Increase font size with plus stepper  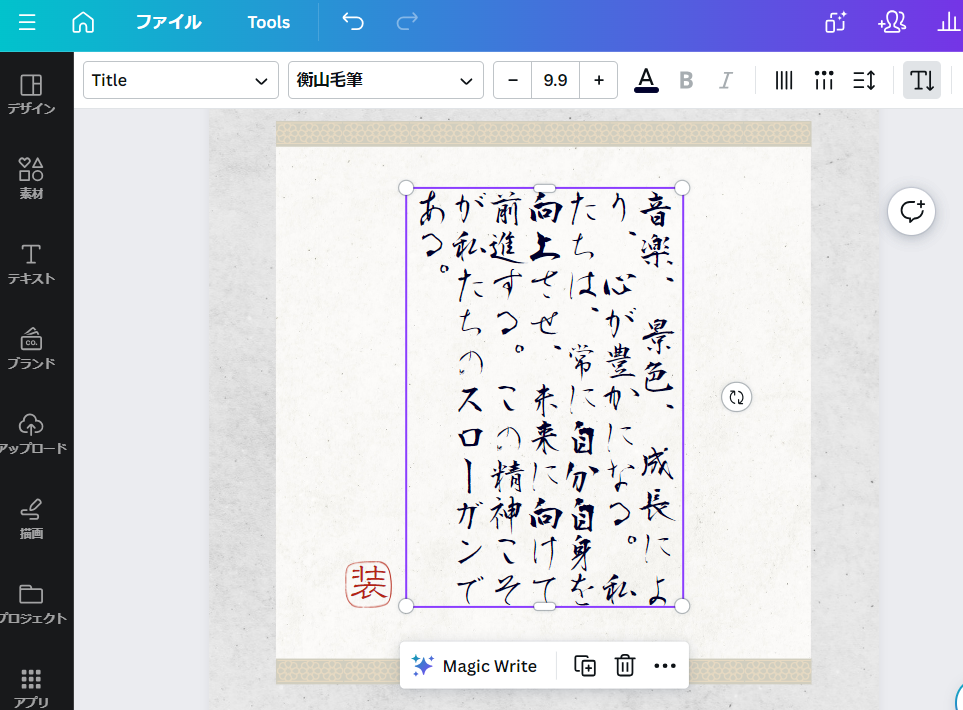(598, 80)
